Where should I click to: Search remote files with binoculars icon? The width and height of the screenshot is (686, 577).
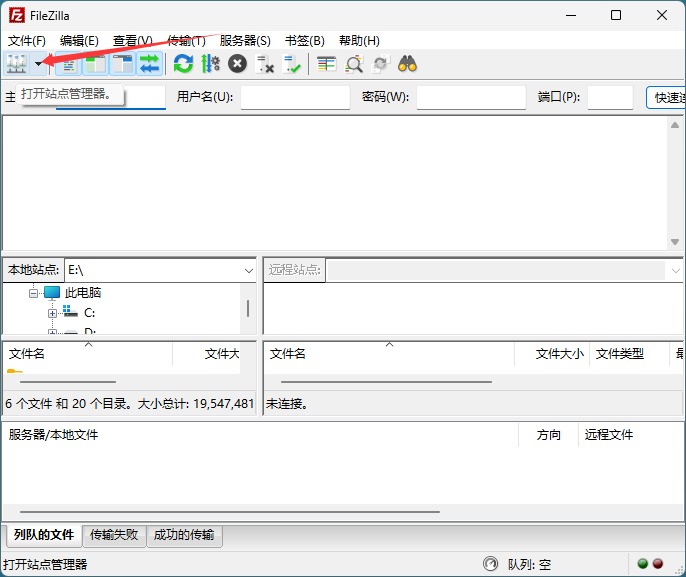point(407,64)
